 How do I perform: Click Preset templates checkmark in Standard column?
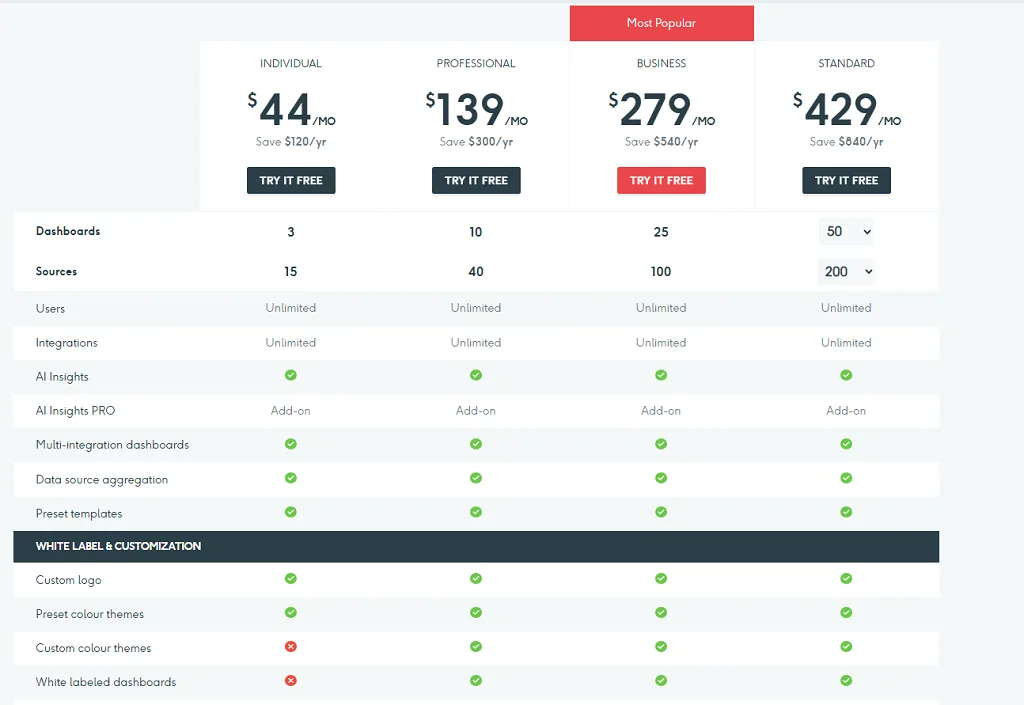coord(846,512)
